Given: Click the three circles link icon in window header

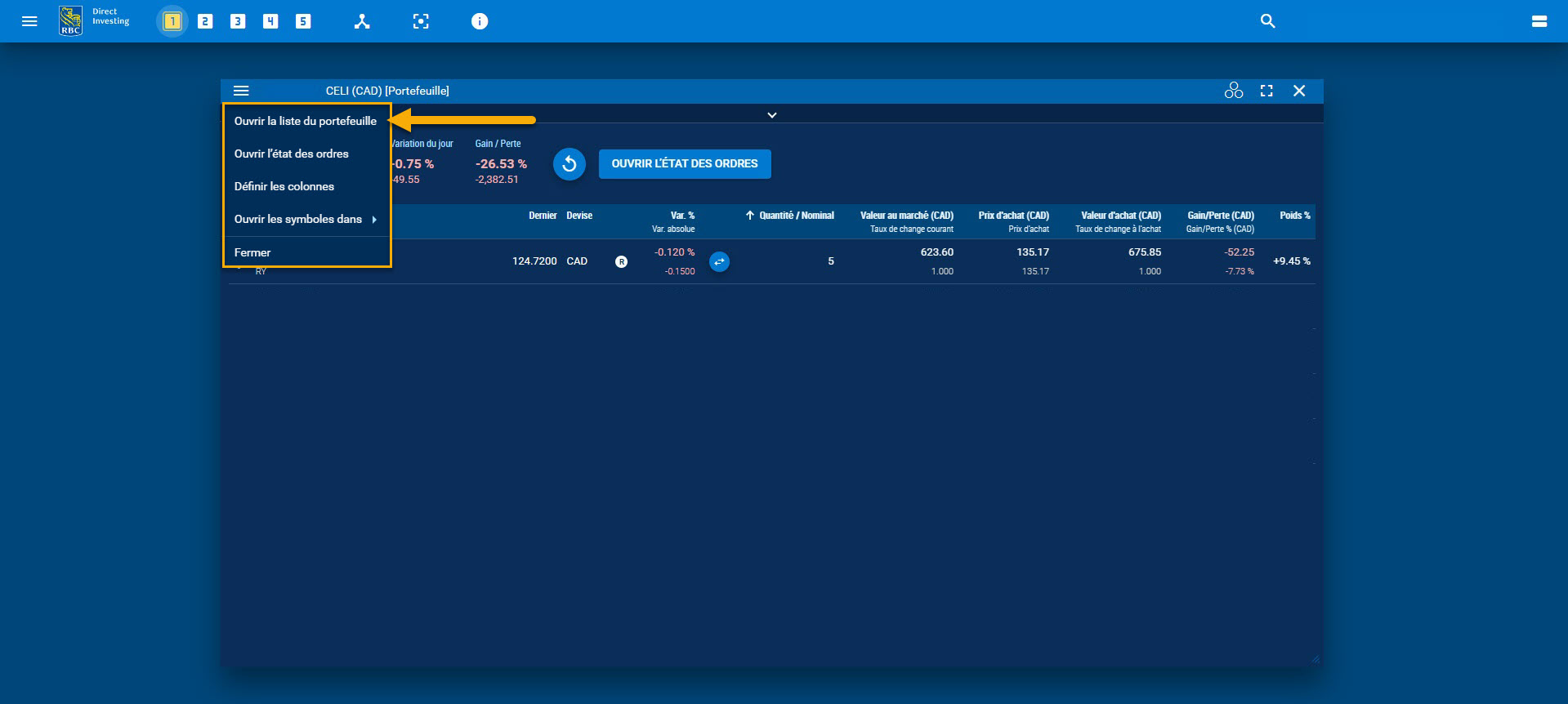Looking at the screenshot, I should coord(1233,91).
